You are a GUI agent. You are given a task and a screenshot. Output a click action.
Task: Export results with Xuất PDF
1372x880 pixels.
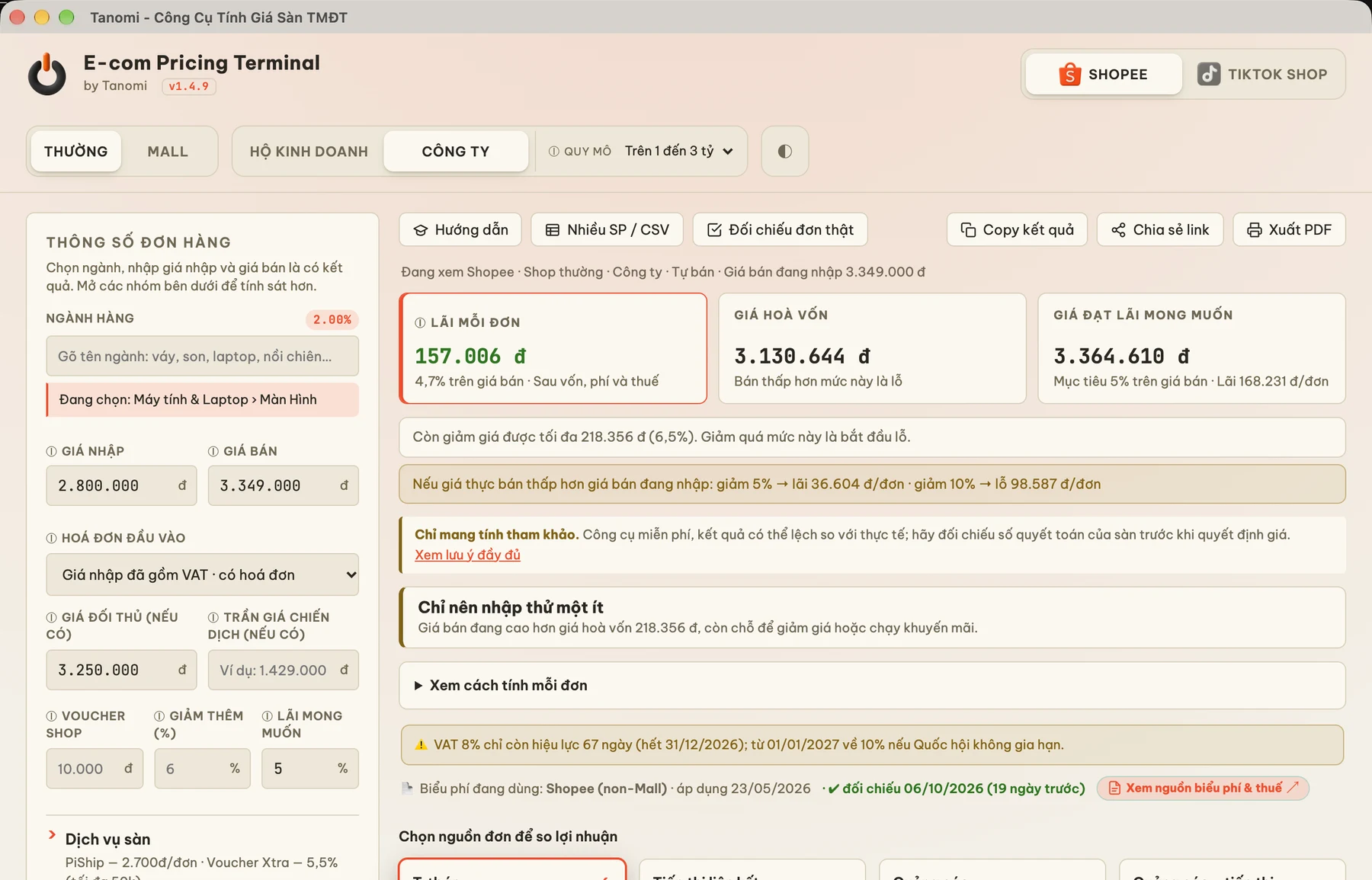point(1289,229)
